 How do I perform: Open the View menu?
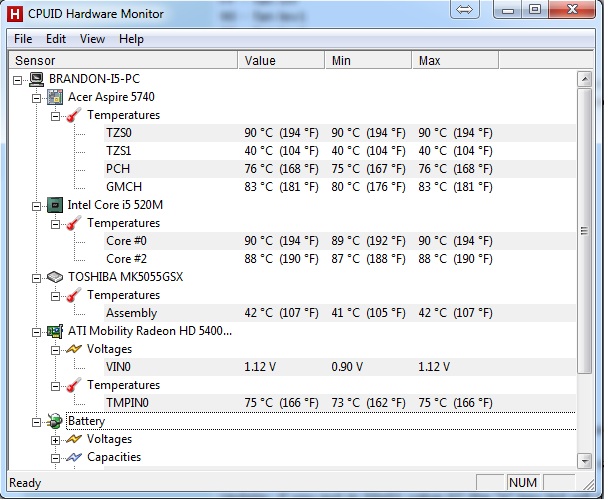[93, 39]
